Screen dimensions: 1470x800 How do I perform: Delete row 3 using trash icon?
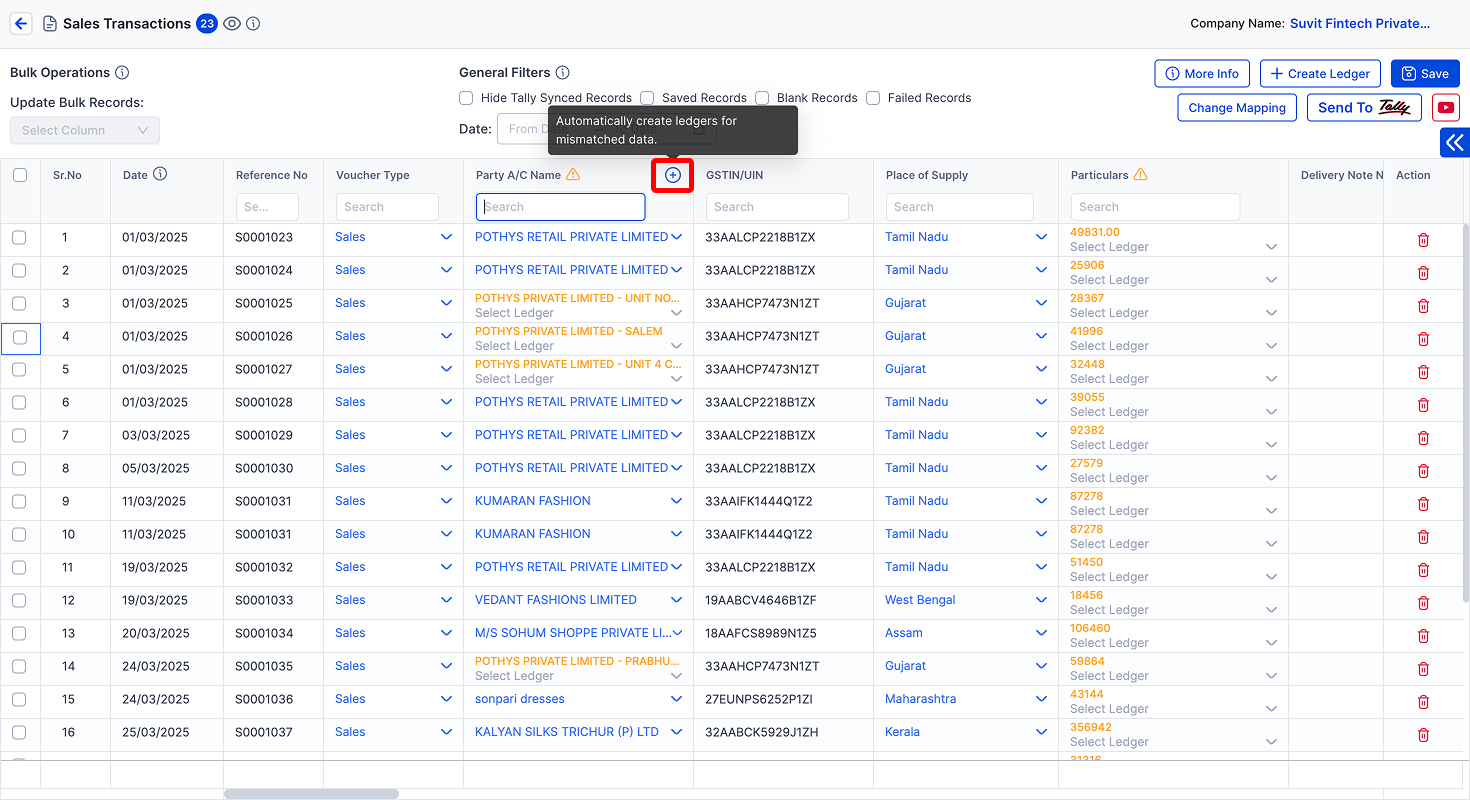coord(1424,306)
